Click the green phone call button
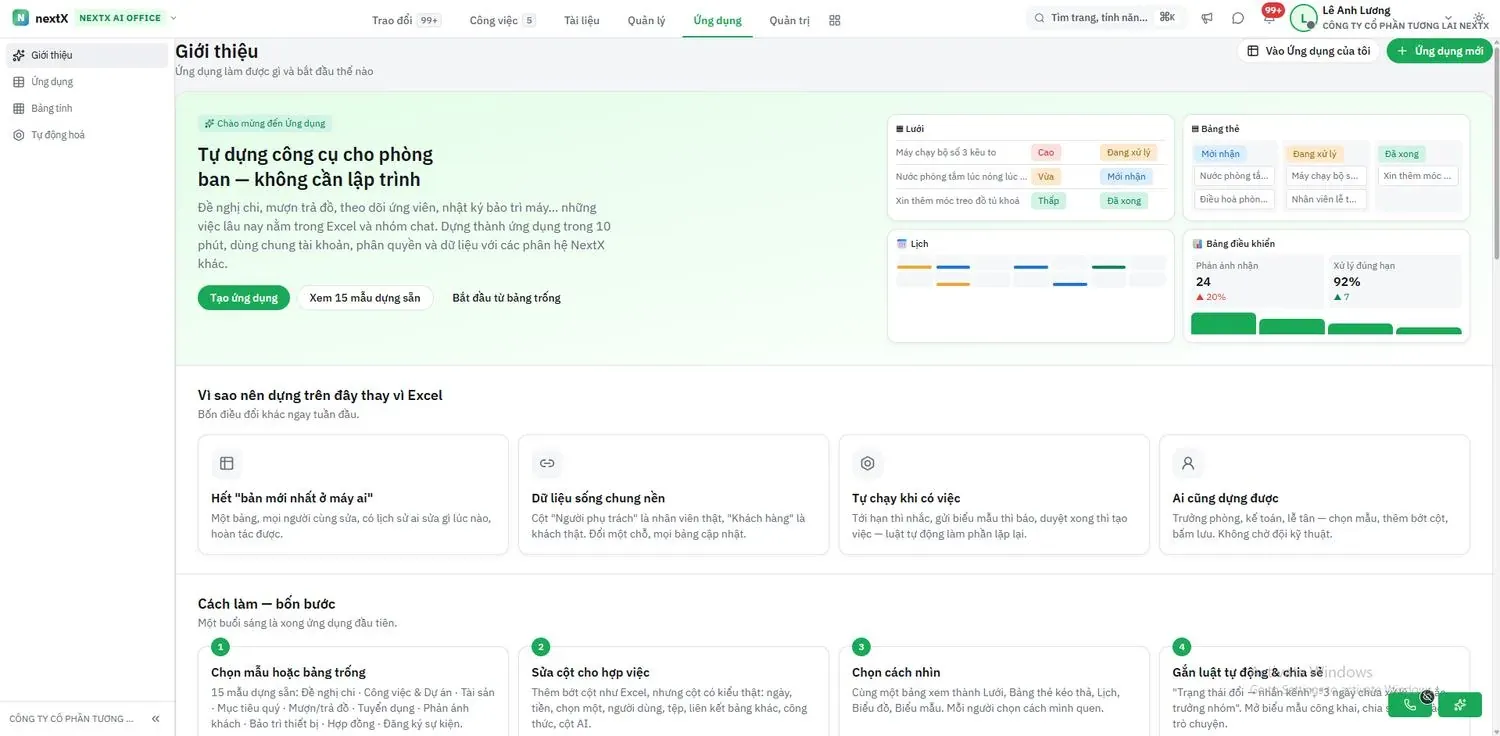The width and height of the screenshot is (1500, 736). coord(1410,705)
